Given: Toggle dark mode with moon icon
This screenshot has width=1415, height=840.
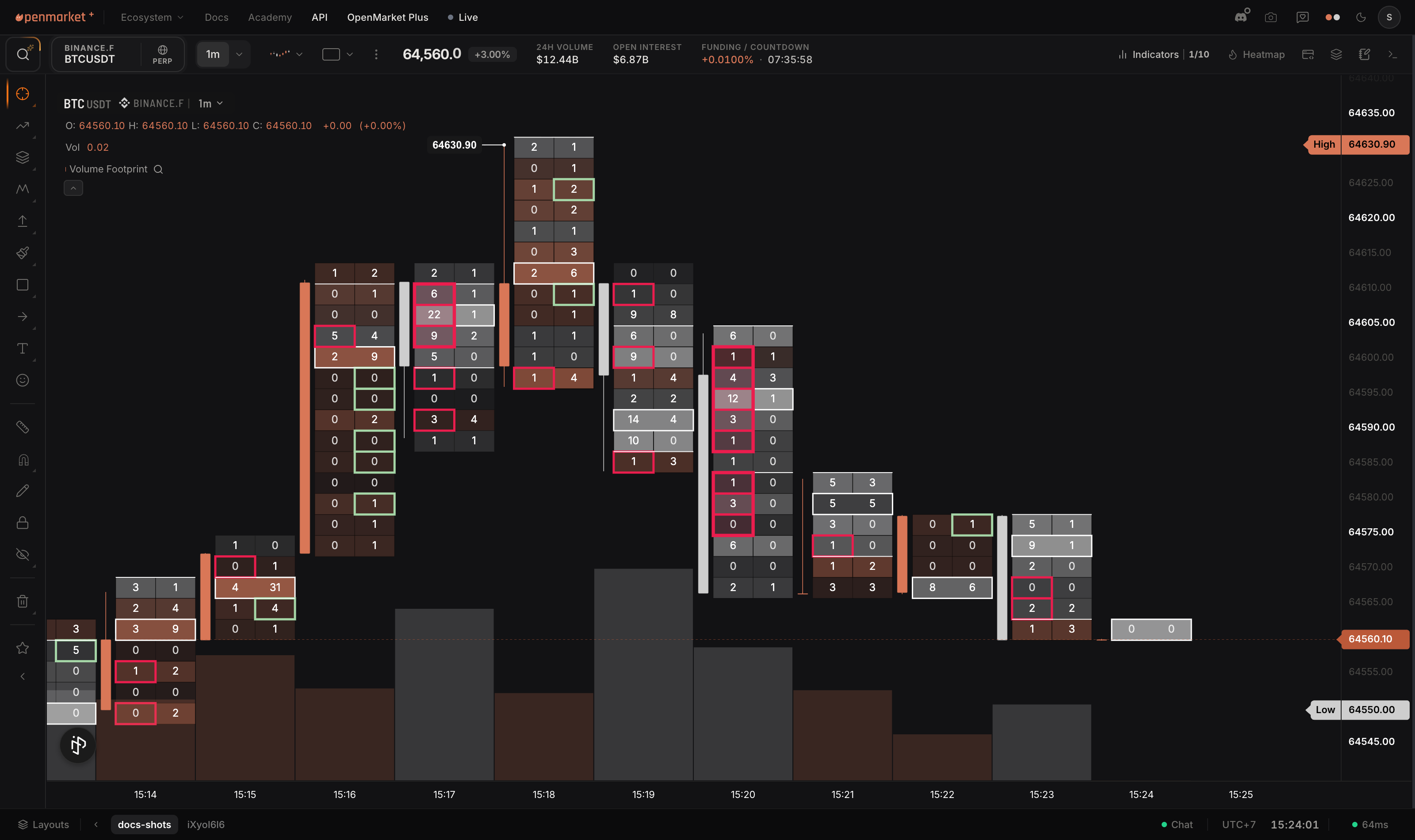Looking at the screenshot, I should (x=1361, y=18).
